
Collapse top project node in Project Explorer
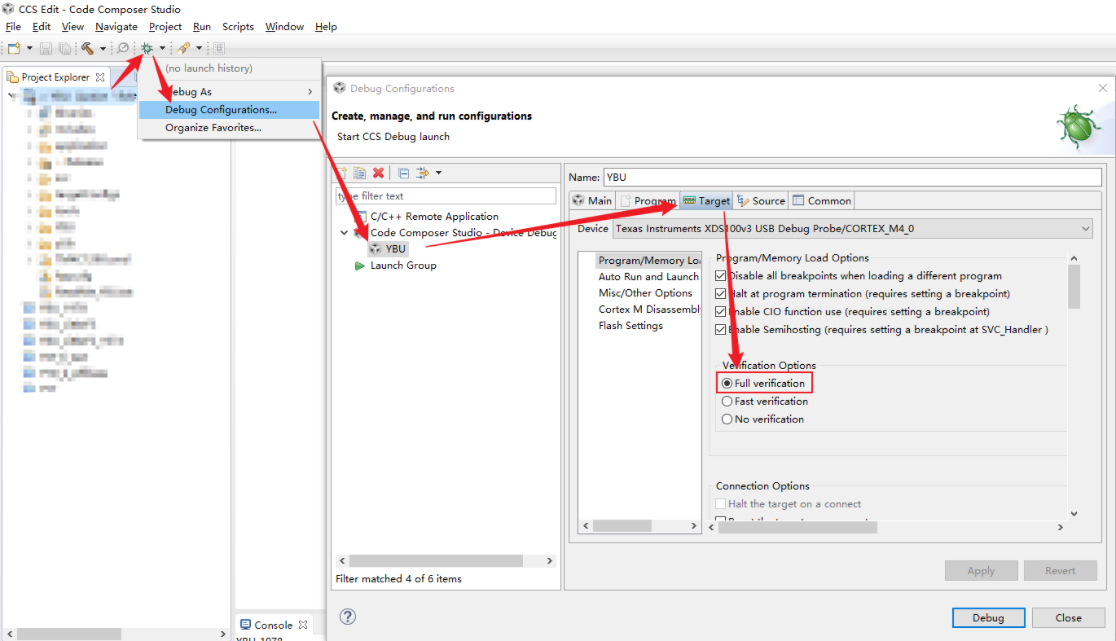[x=11, y=95]
